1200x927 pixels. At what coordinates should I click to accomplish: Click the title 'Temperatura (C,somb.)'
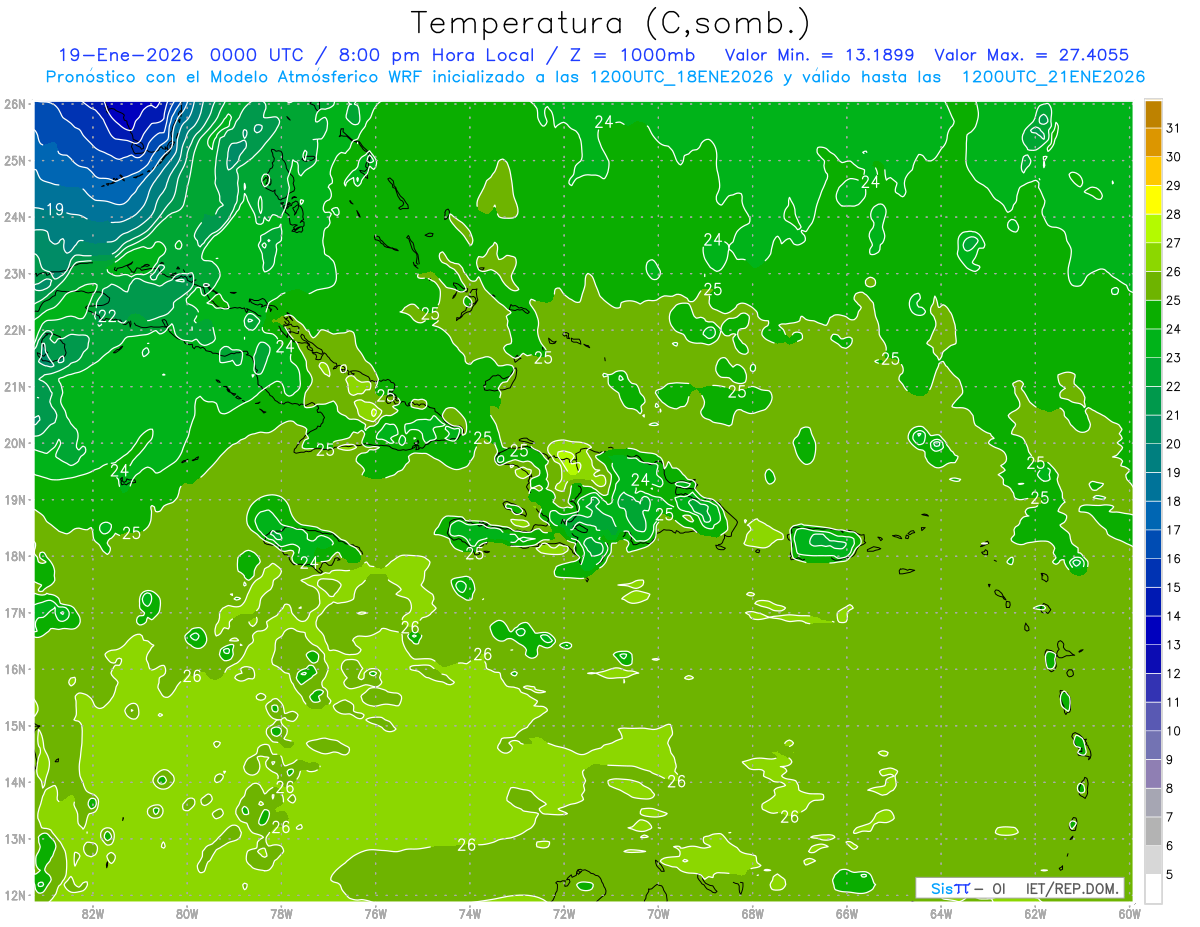point(609,22)
